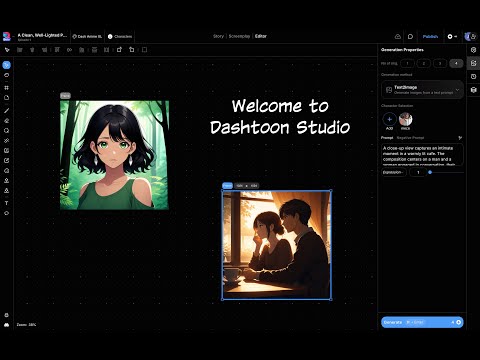Switch to the Story tab
The image size is (480, 360).
click(218, 36)
